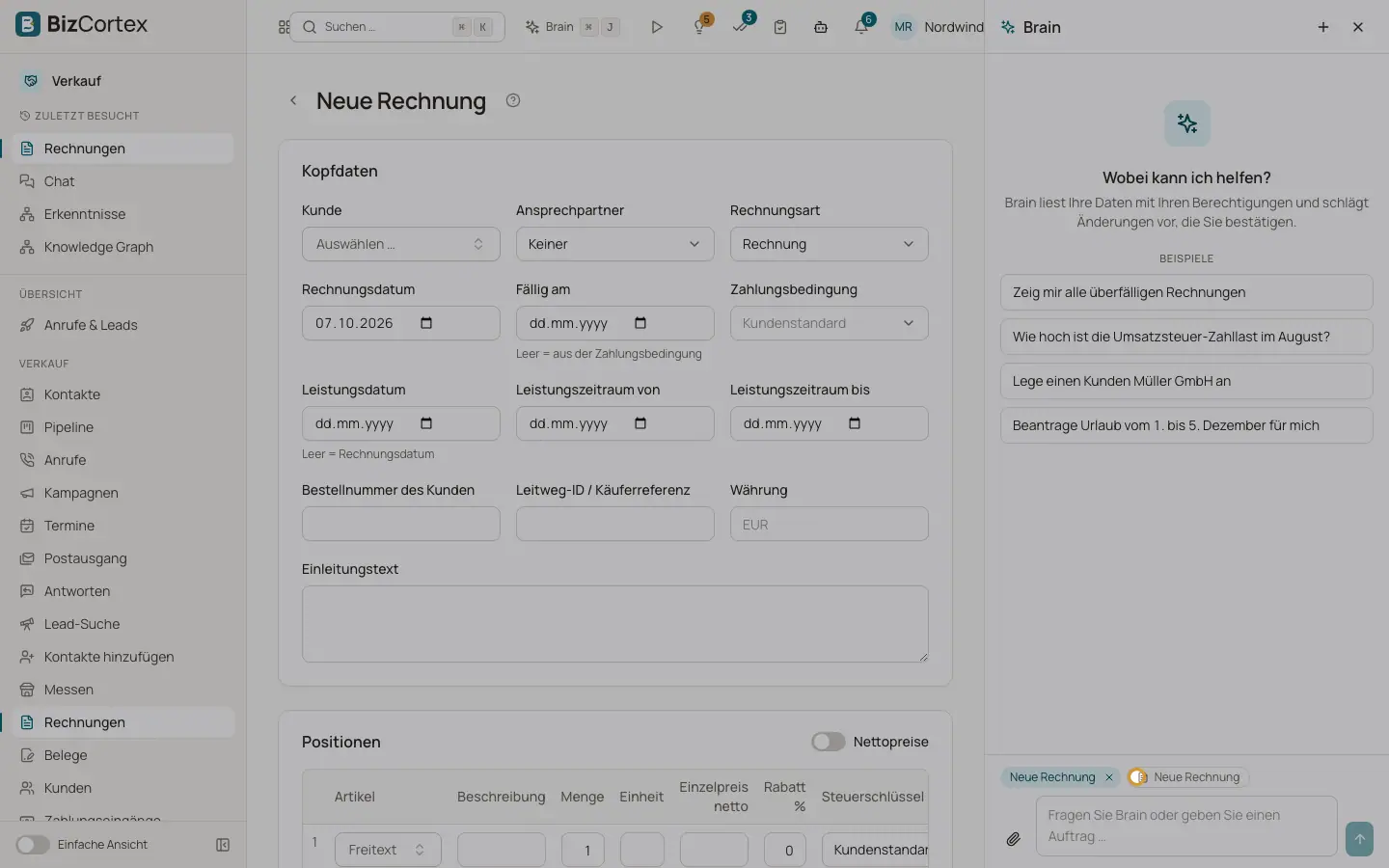Go back using the arrow beside Neue Rechnung
Screen dimensions: 1389x868
coord(293,100)
